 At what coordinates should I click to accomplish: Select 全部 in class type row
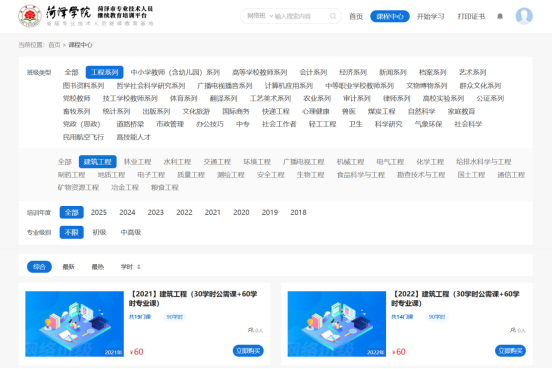click(72, 72)
